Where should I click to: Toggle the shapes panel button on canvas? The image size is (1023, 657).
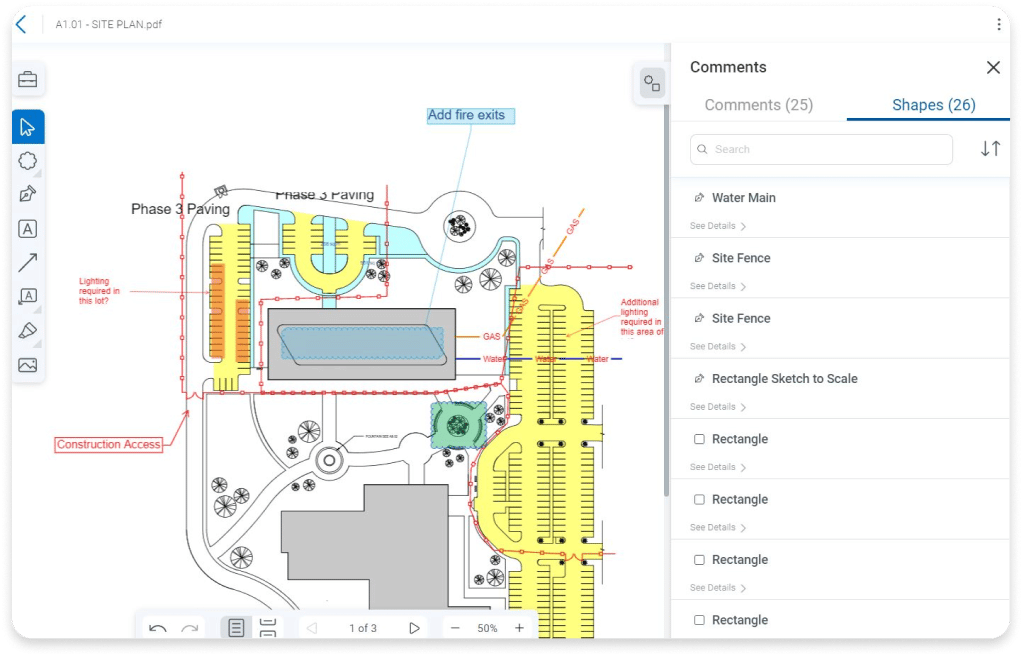652,84
